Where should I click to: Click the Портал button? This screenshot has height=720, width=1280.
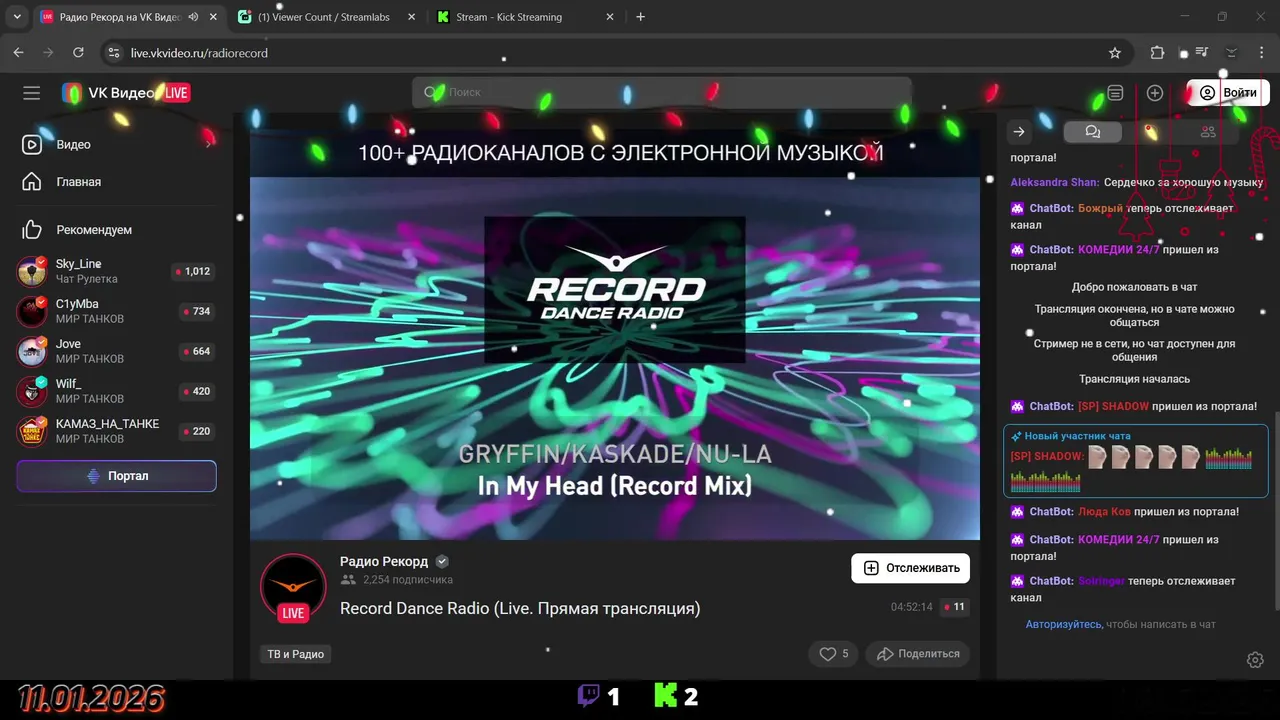pos(116,476)
